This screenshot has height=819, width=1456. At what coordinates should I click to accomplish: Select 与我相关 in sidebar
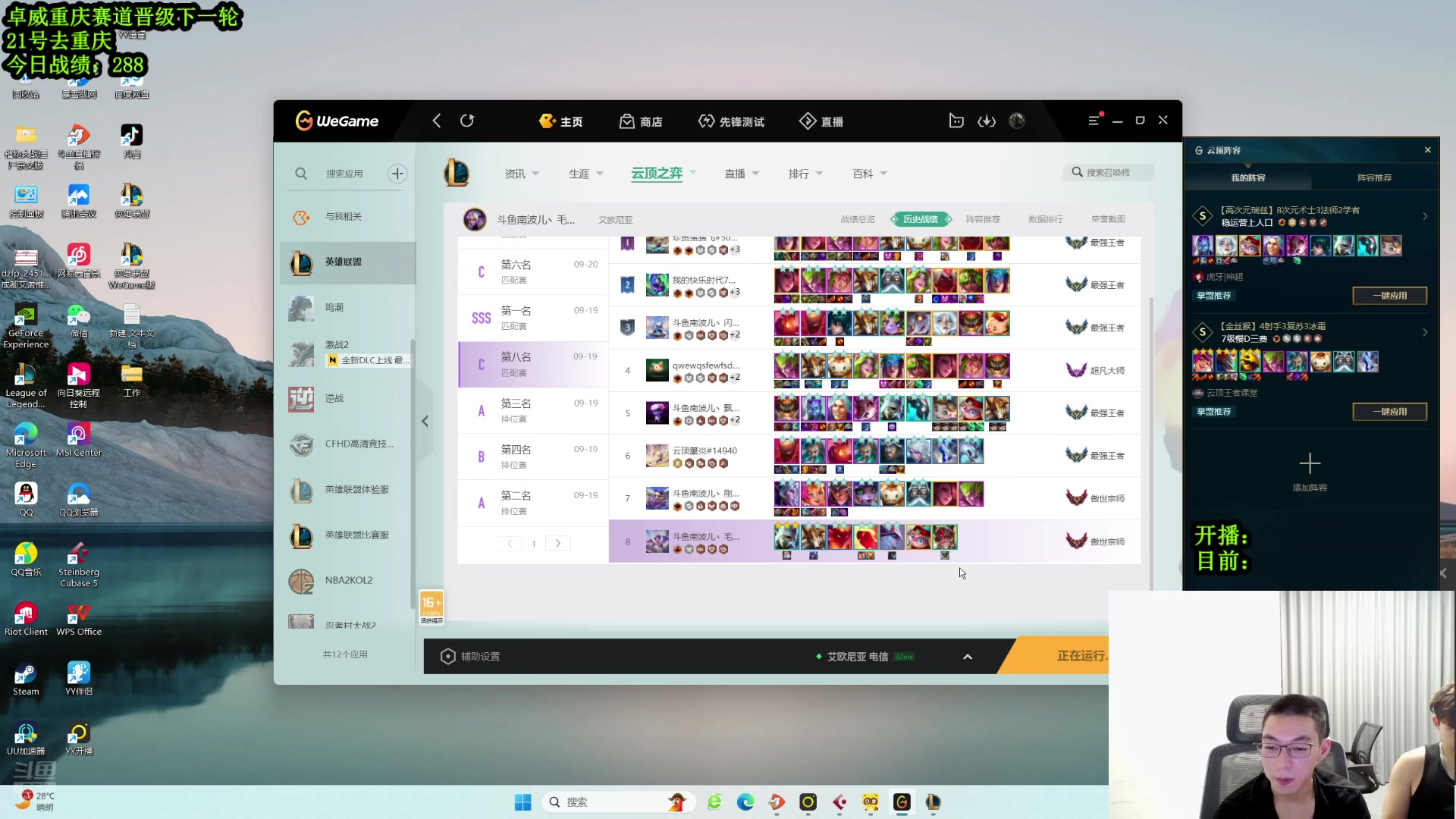pos(347,217)
